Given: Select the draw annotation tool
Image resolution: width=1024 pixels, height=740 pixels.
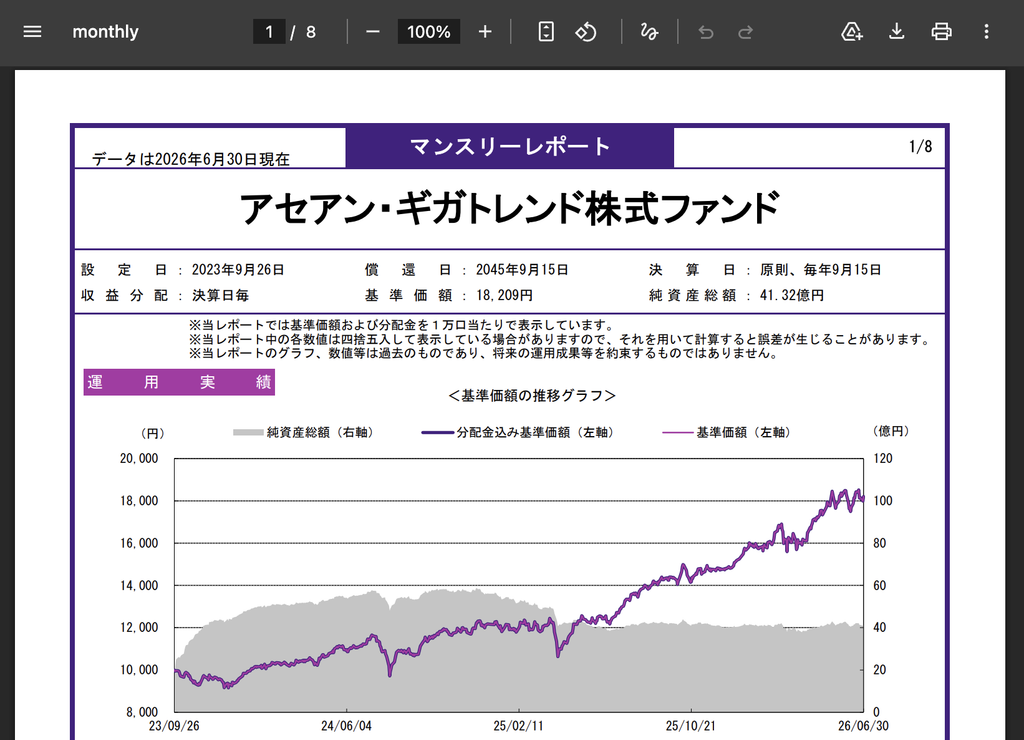Looking at the screenshot, I should click(x=649, y=31).
